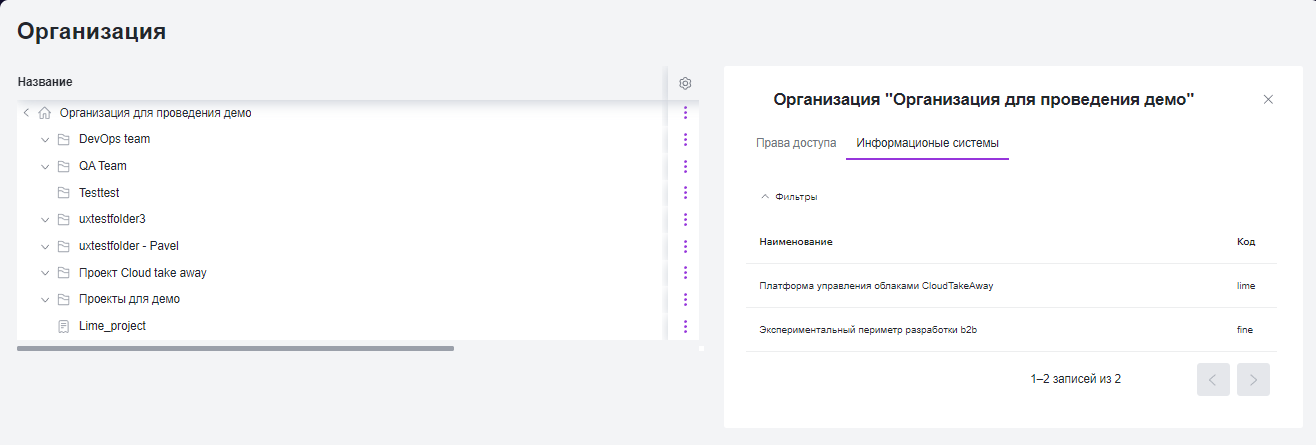The height and width of the screenshot is (445, 1316).
Task: Open three-dot menu for uxtestfolder3
Action: 685,219
